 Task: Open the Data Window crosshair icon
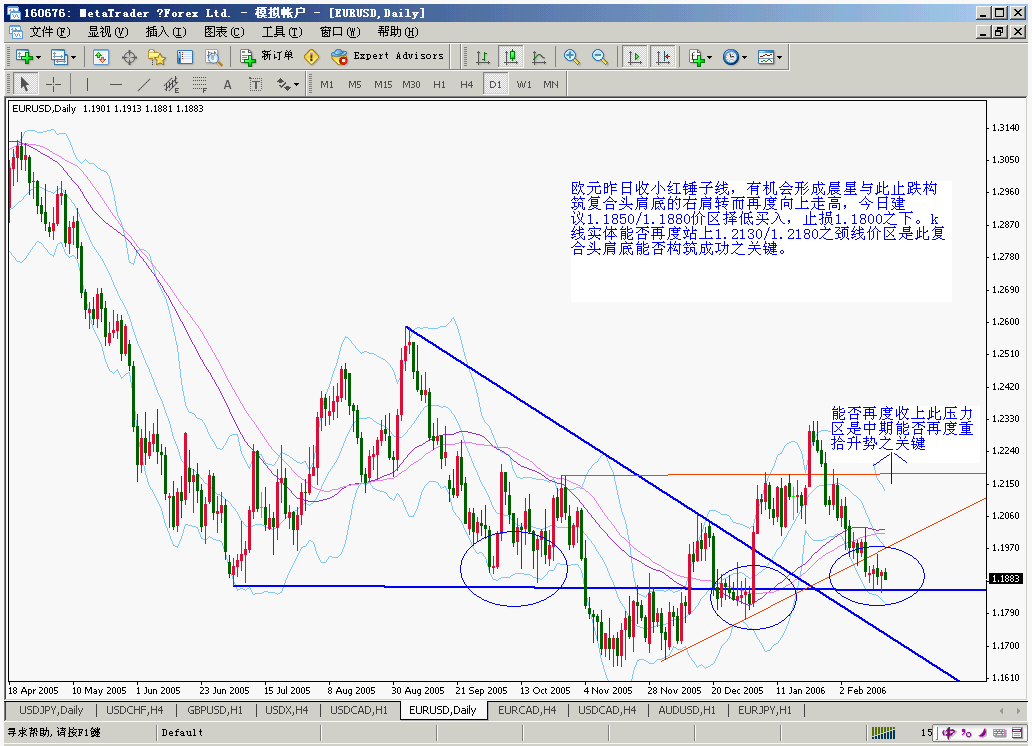pos(129,57)
